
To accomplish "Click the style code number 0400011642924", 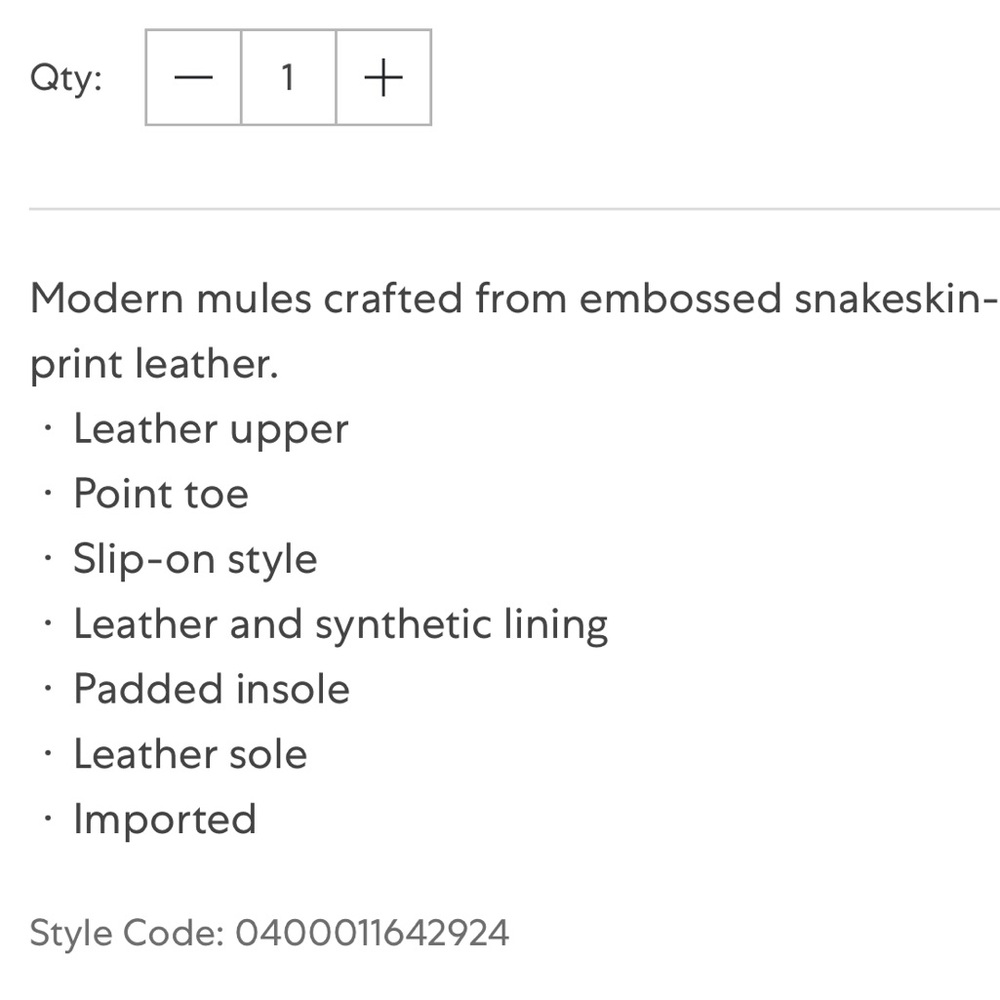I will click(372, 933).
